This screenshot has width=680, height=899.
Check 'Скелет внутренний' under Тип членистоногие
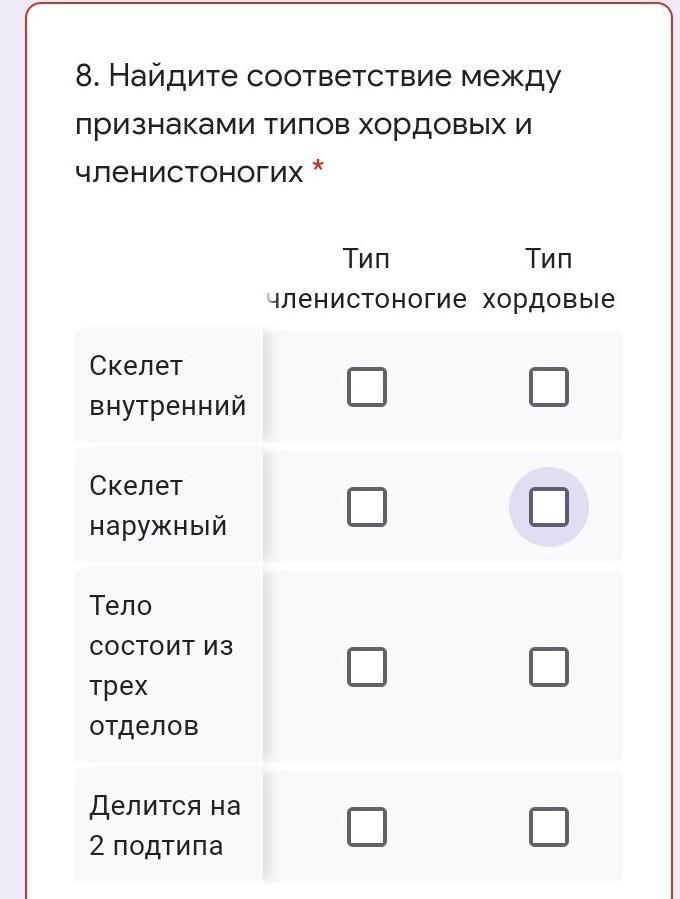pos(367,387)
